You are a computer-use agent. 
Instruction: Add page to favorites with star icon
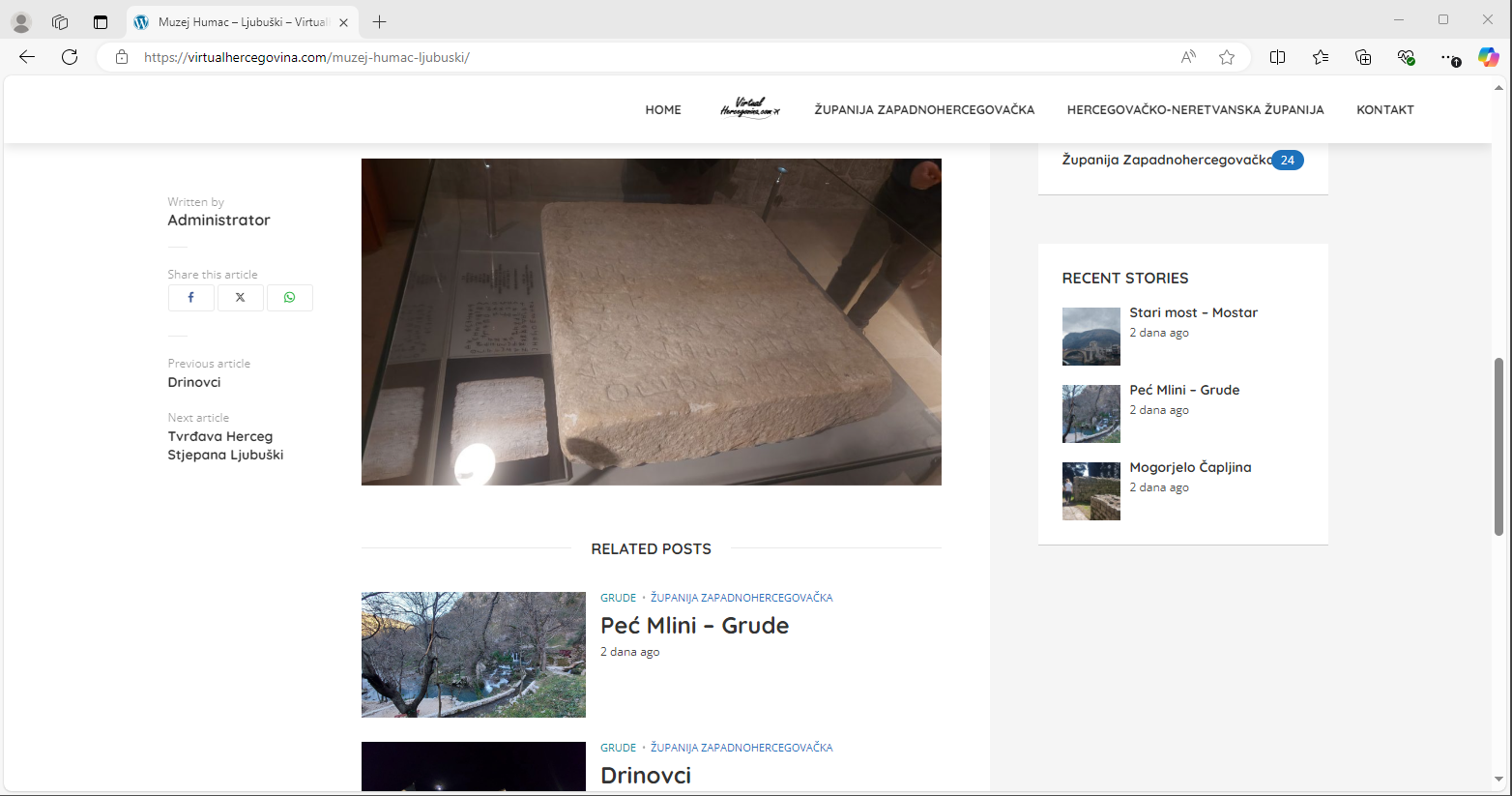tap(1227, 57)
